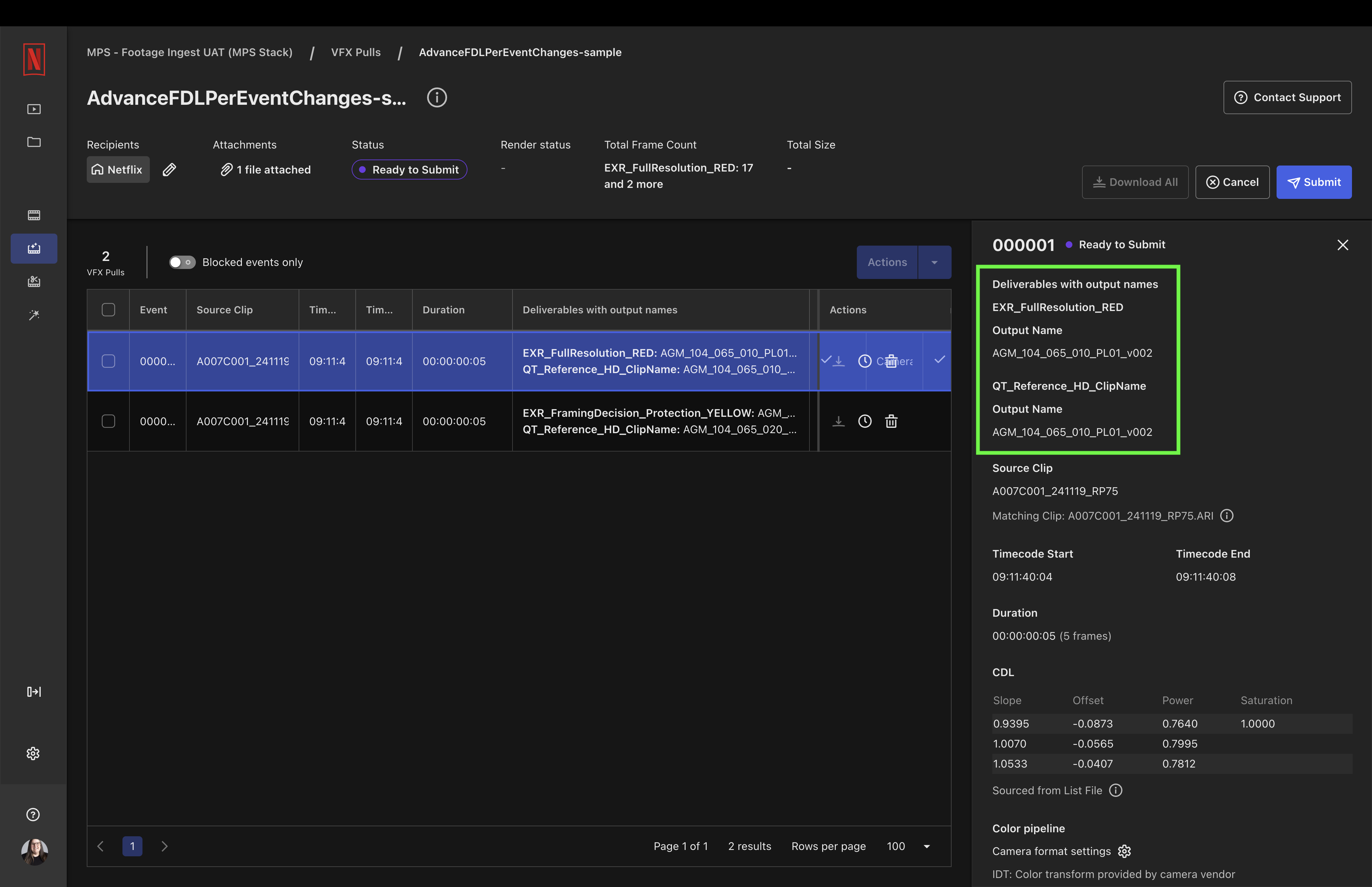History clock icon in the first event row
This screenshot has height=887, width=1372.
coord(865,361)
